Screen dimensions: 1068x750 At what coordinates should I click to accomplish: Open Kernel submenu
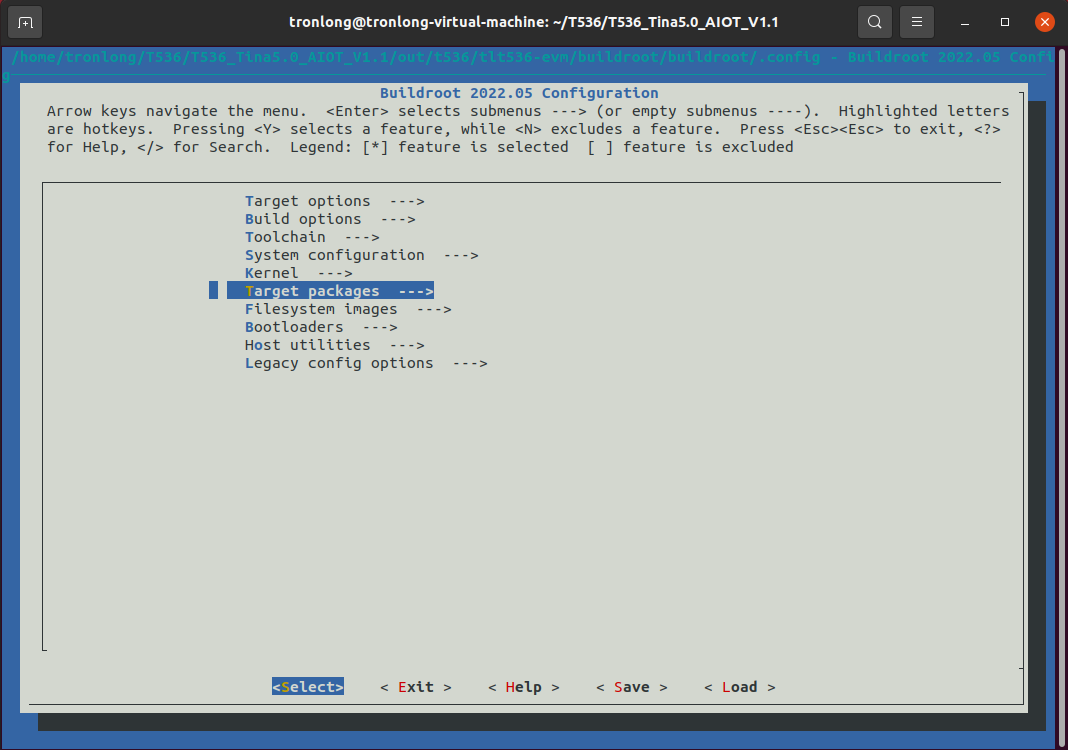click(x=298, y=273)
